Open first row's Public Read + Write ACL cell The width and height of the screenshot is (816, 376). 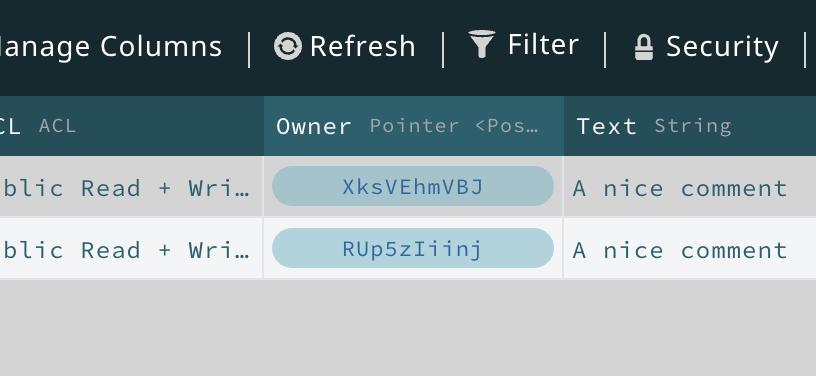tap(131, 187)
